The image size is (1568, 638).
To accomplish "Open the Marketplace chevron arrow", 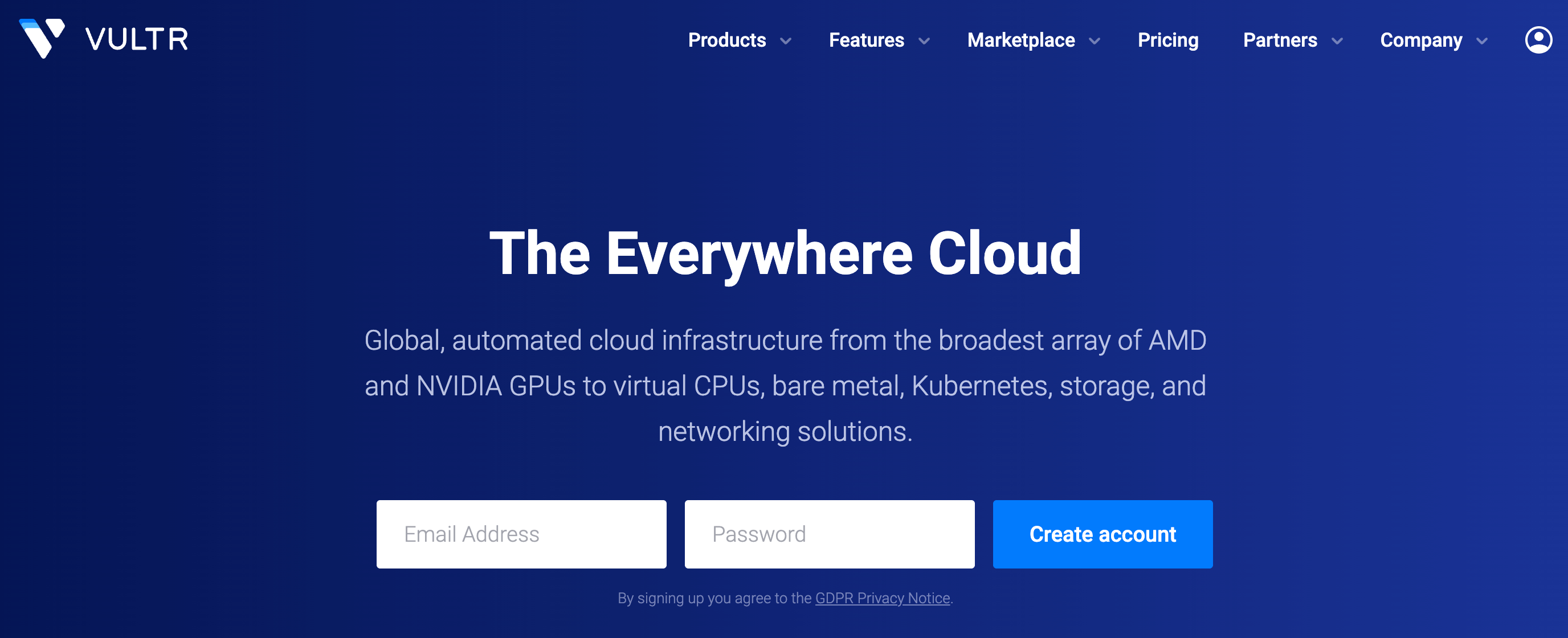I will click(x=1095, y=42).
